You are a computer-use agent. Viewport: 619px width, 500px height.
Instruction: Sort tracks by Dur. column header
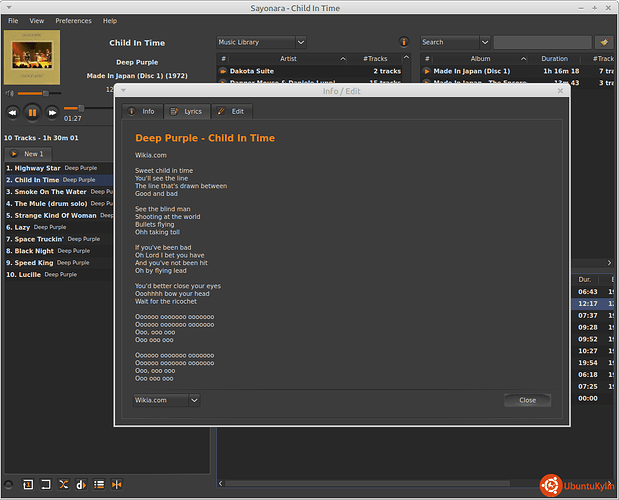pos(585,279)
